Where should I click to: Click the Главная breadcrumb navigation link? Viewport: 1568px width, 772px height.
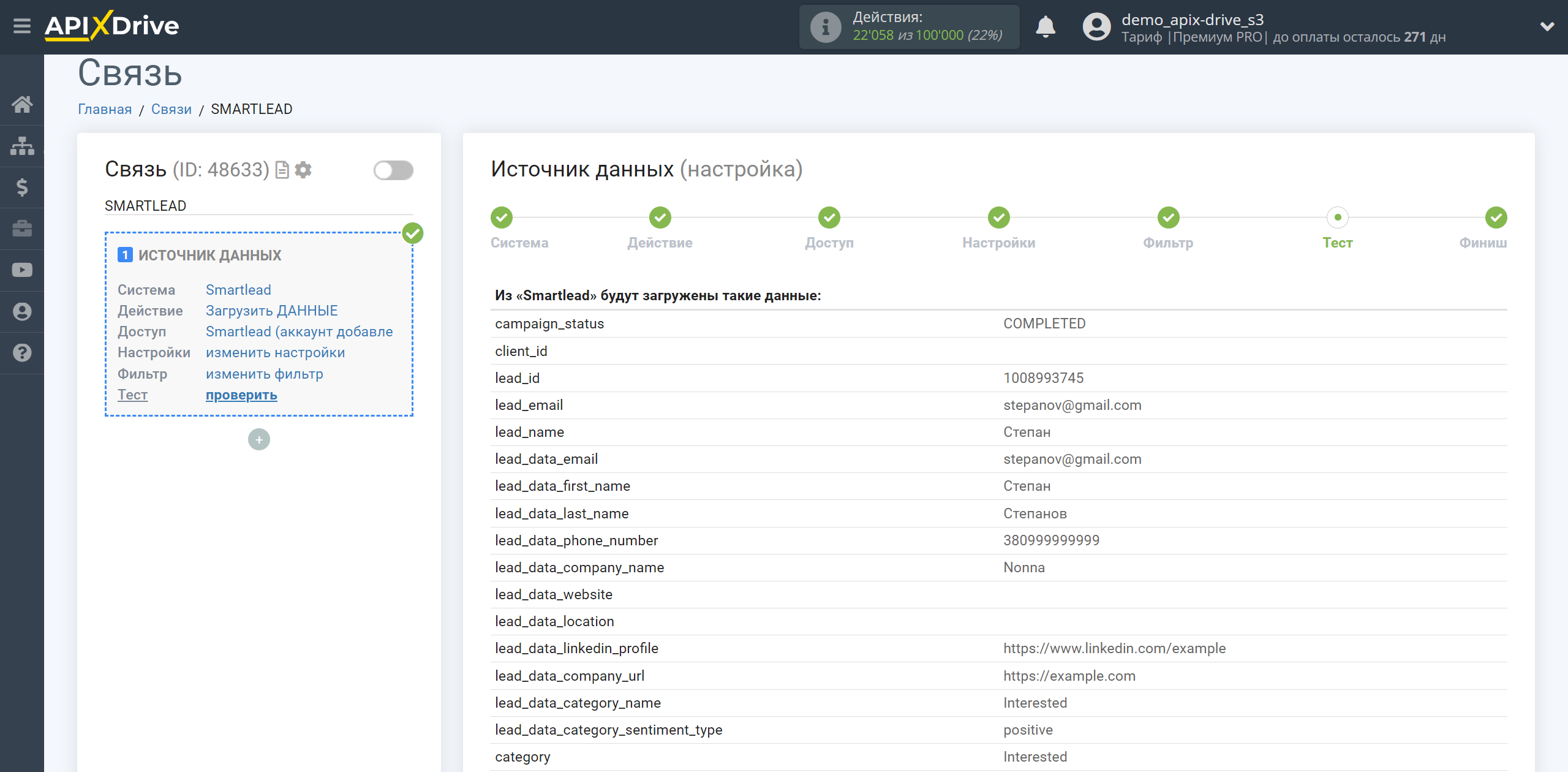point(105,109)
